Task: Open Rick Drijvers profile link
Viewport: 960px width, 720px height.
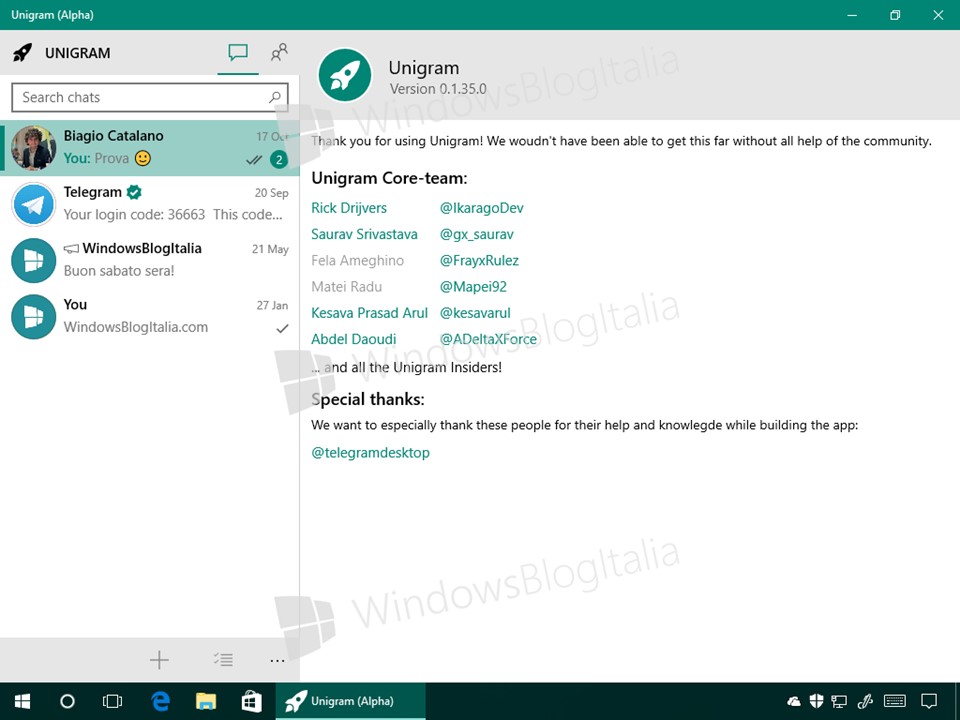Action: click(x=349, y=208)
